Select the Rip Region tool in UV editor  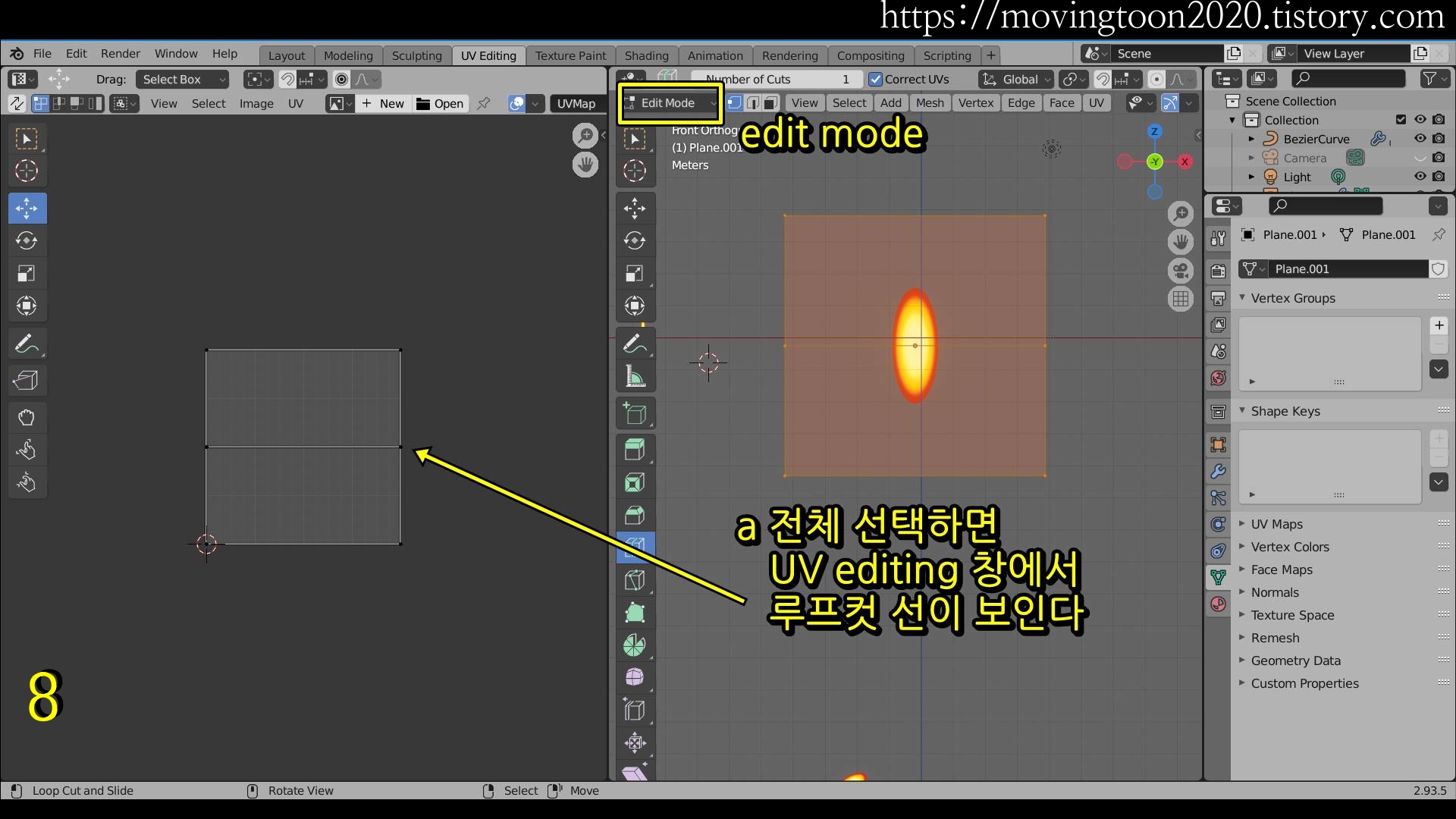coord(27,380)
